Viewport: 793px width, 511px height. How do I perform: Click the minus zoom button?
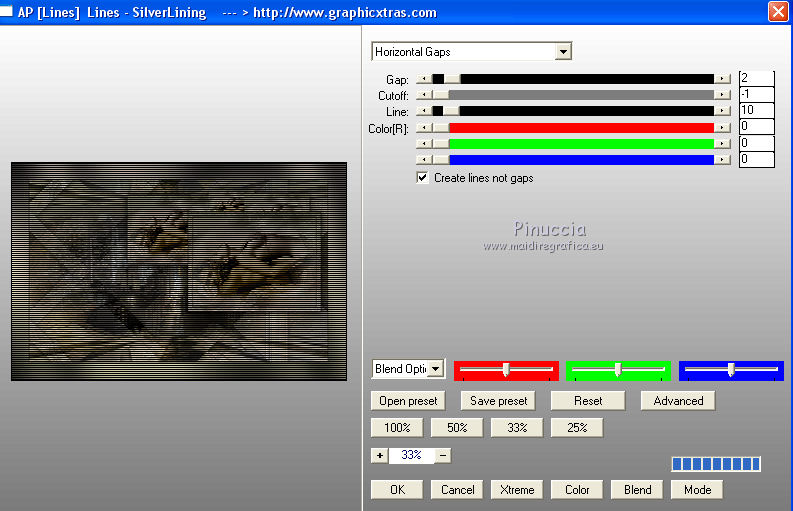[443, 455]
